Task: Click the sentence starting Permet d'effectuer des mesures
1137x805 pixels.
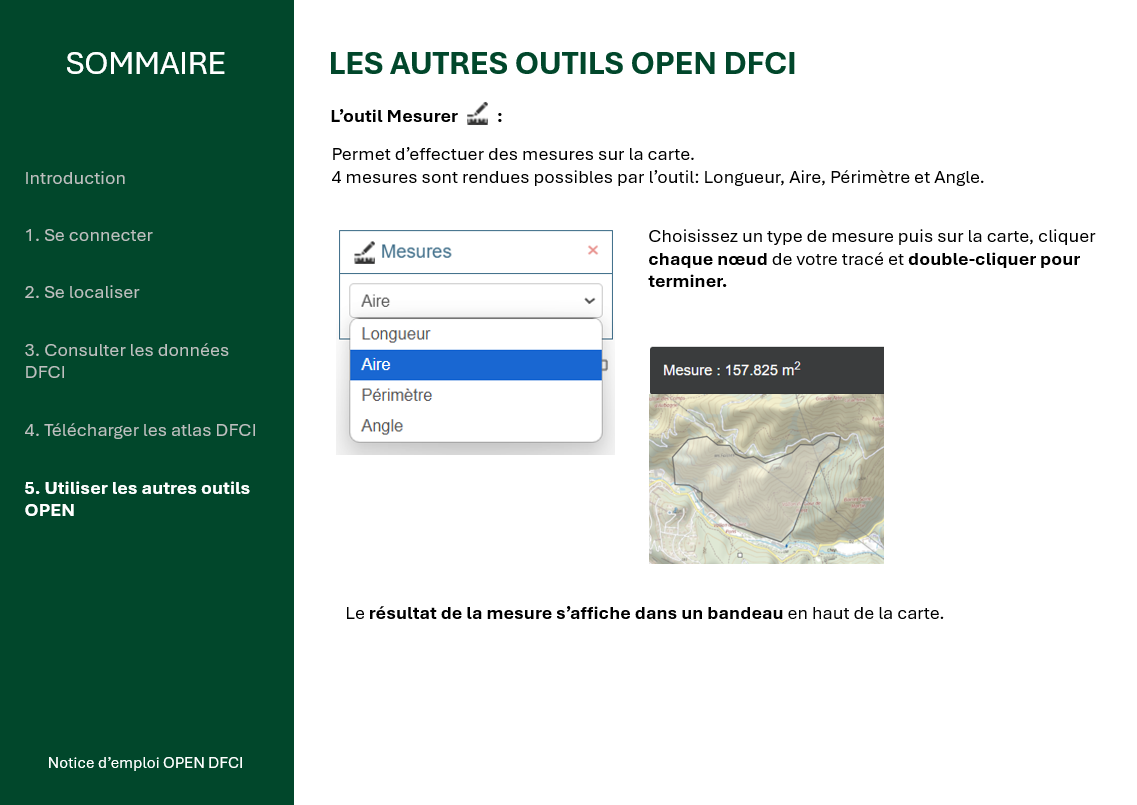Action: point(513,154)
